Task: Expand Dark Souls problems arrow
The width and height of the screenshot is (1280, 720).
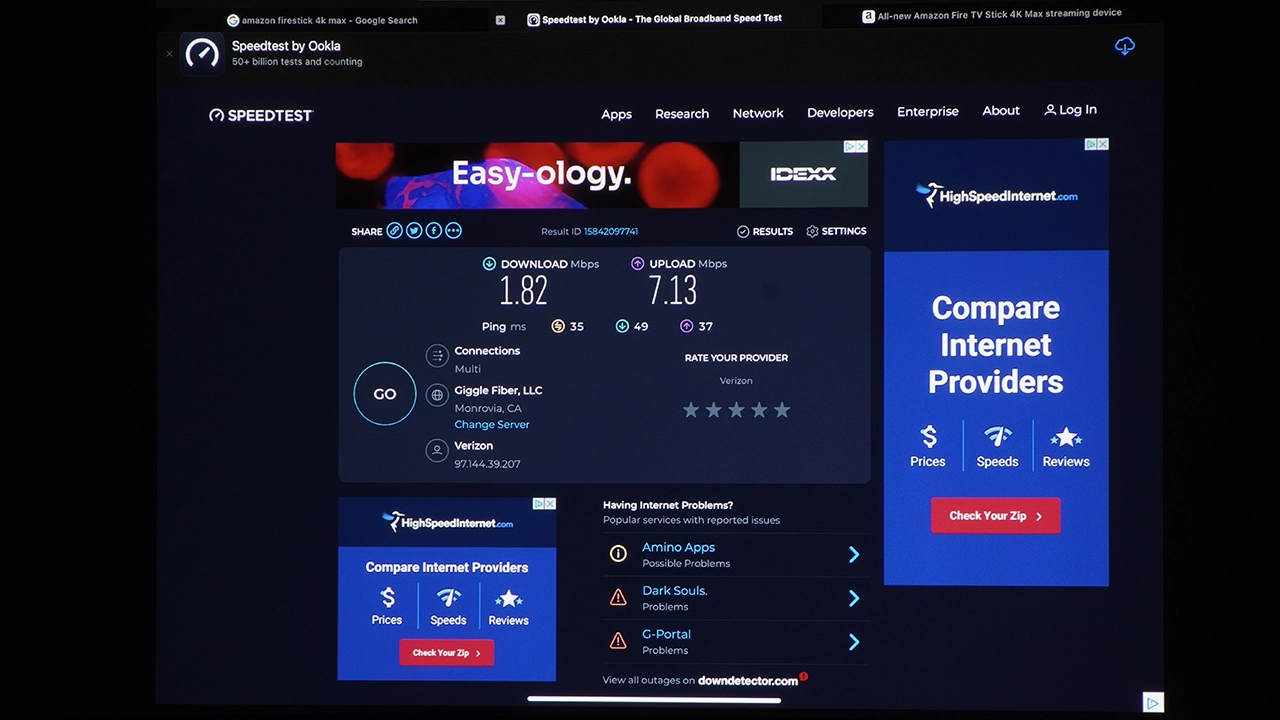Action: [x=854, y=598]
